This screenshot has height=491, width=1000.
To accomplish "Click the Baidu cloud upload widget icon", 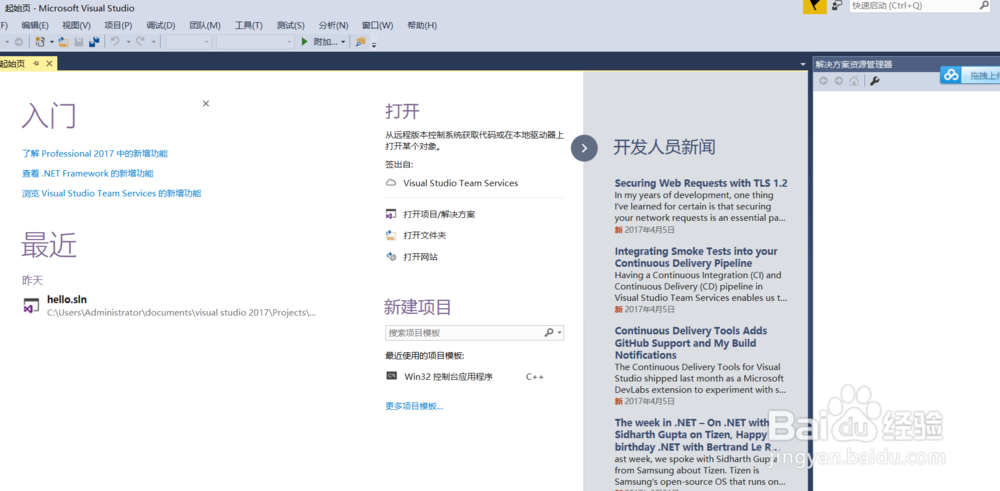I will [x=952, y=75].
